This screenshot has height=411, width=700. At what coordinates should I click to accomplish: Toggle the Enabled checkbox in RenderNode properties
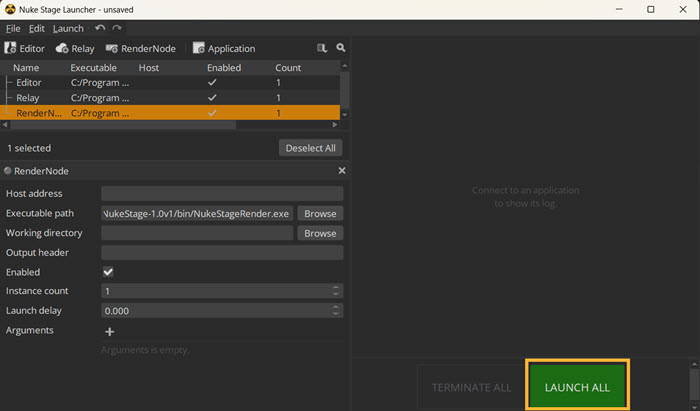coord(108,272)
